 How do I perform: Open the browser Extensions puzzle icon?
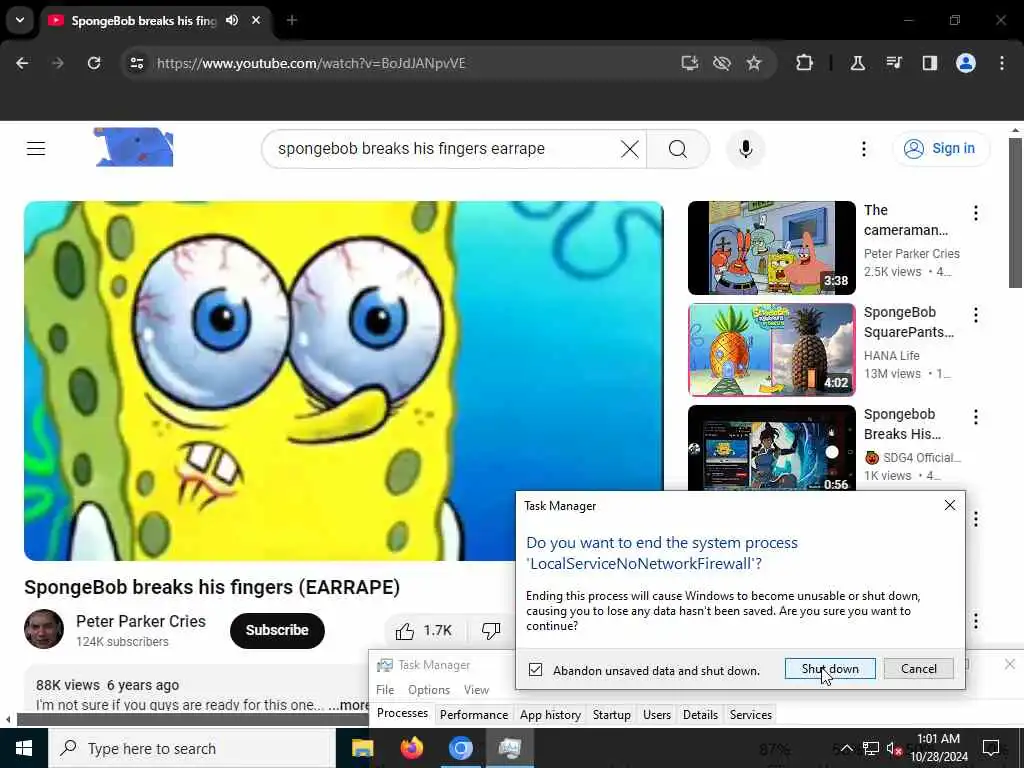pyautogui.click(x=805, y=63)
